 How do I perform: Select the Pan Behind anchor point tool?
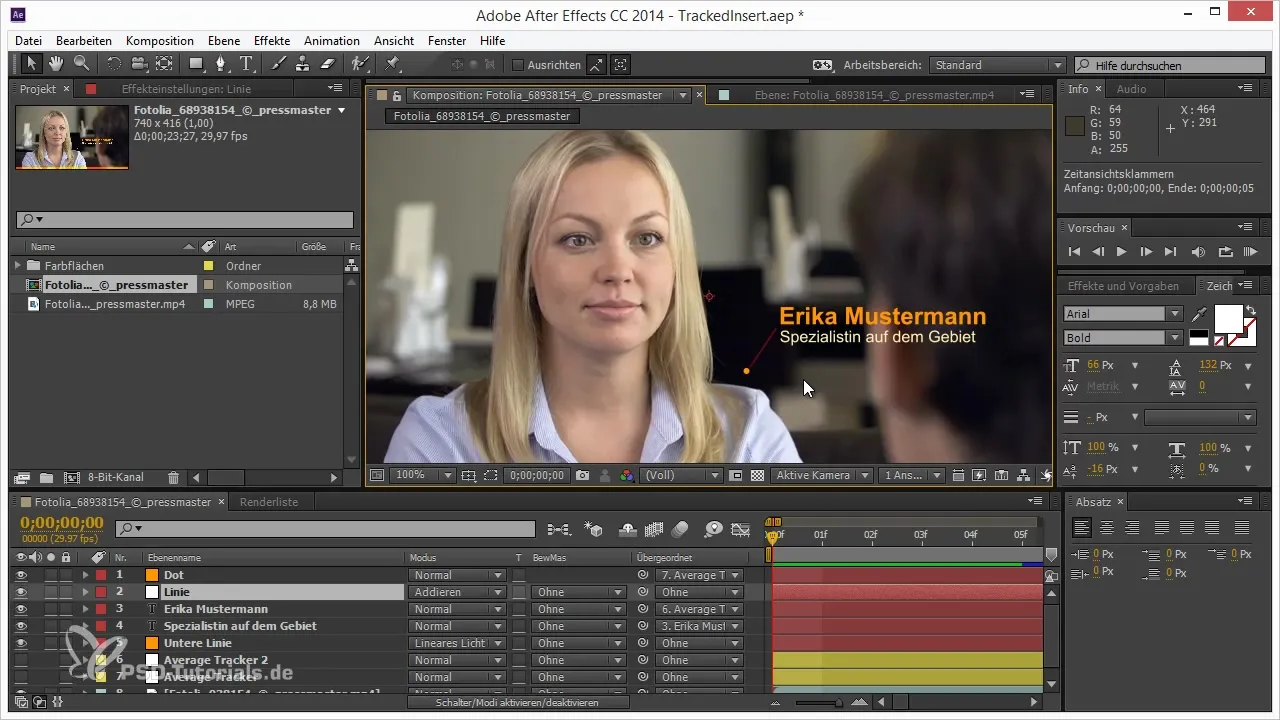pyautogui.click(x=163, y=64)
